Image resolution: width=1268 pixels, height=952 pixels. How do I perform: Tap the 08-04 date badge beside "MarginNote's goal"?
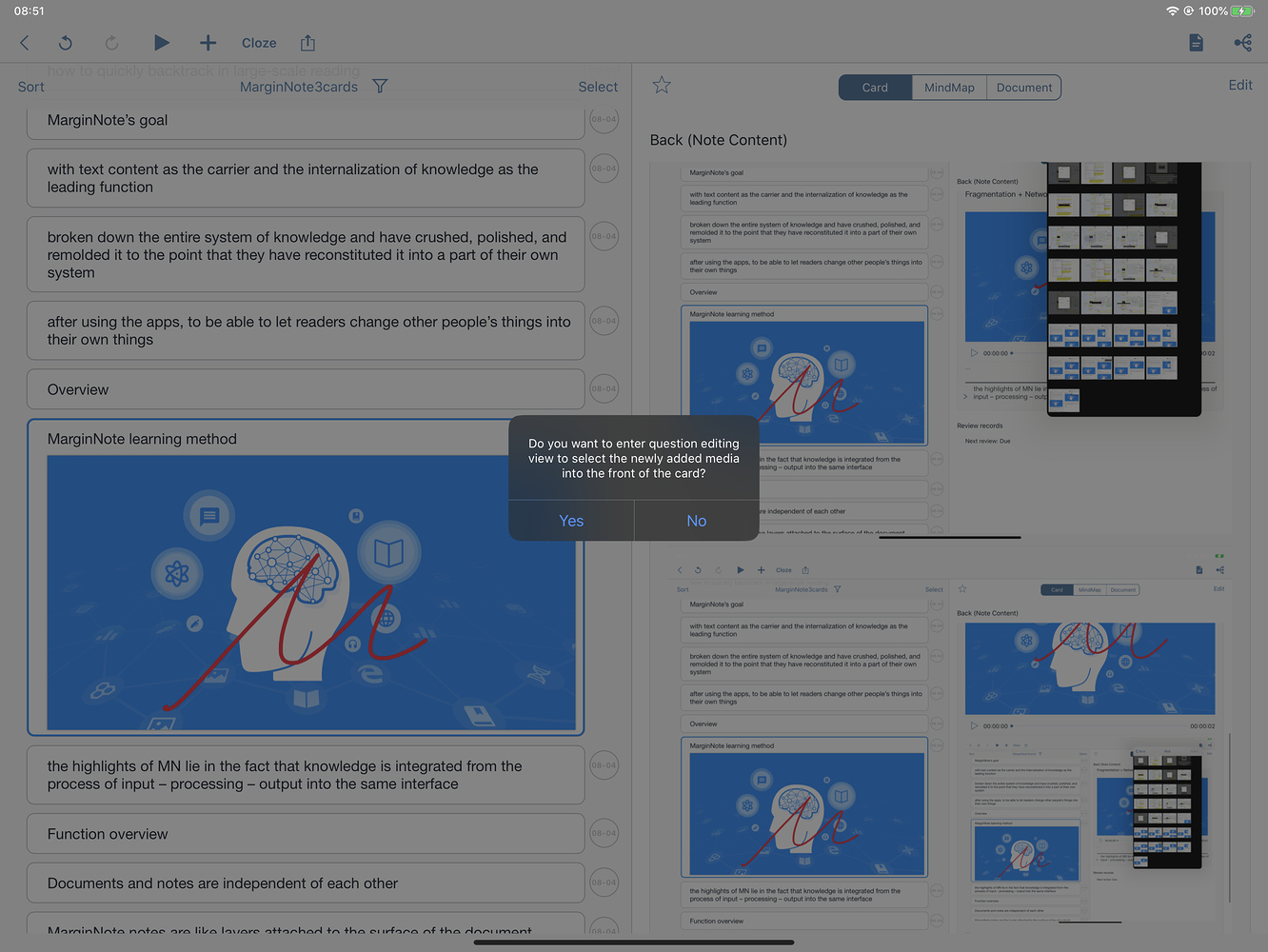(604, 119)
